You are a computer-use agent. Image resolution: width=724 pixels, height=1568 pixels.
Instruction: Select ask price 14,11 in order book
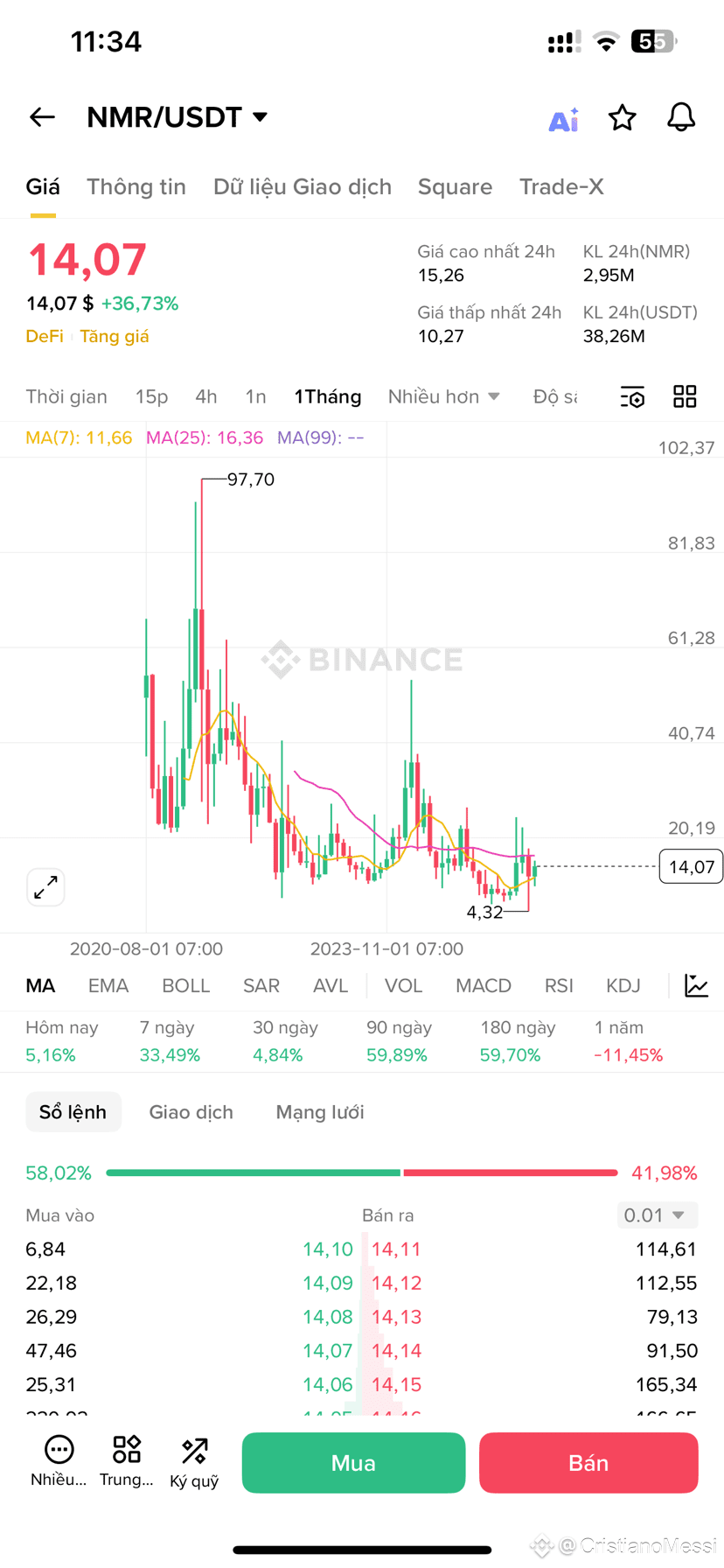click(396, 1249)
